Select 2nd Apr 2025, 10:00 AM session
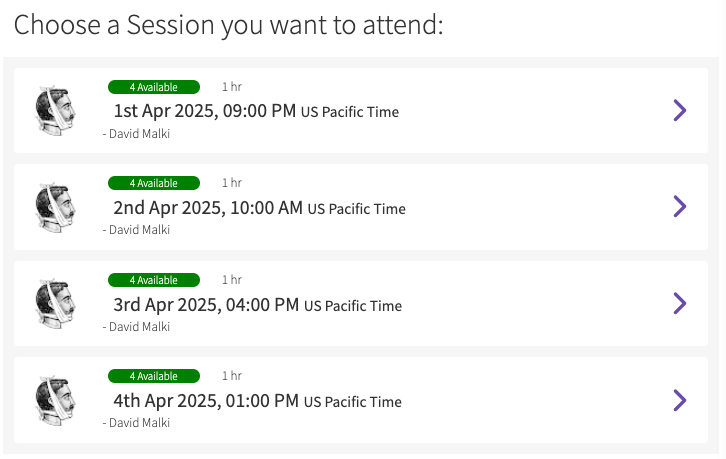 [361, 207]
